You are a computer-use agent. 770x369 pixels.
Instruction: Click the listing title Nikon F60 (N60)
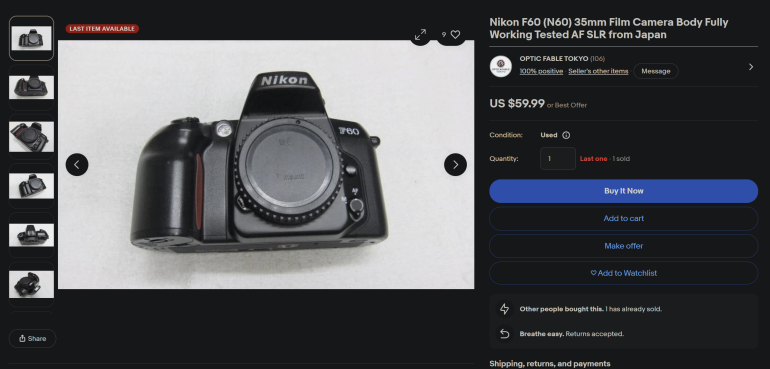(x=608, y=28)
